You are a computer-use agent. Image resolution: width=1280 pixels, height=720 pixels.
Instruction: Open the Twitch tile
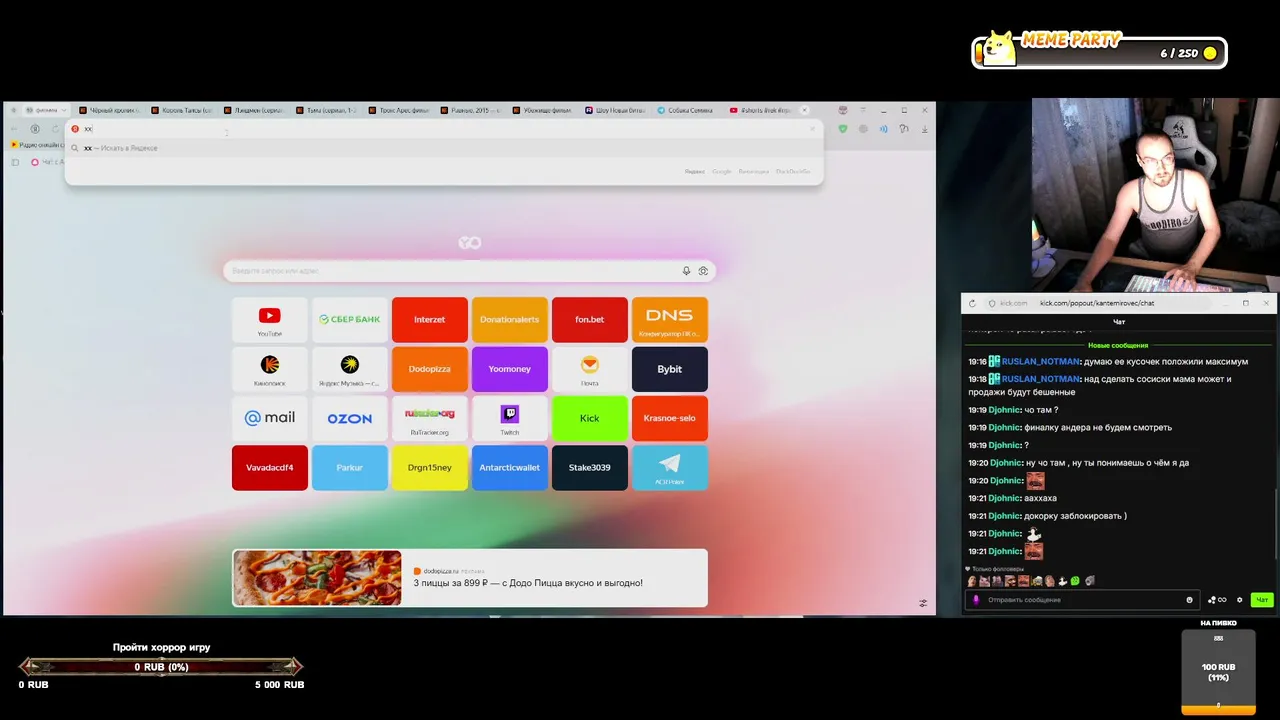click(x=510, y=418)
